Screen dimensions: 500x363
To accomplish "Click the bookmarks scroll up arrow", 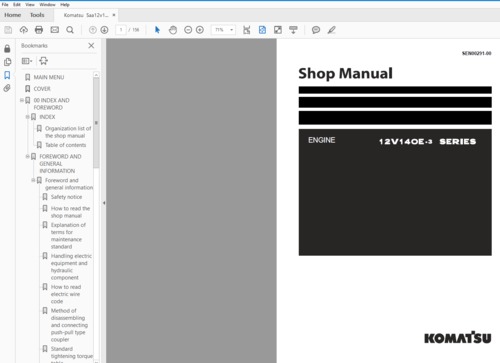I will point(96,74).
